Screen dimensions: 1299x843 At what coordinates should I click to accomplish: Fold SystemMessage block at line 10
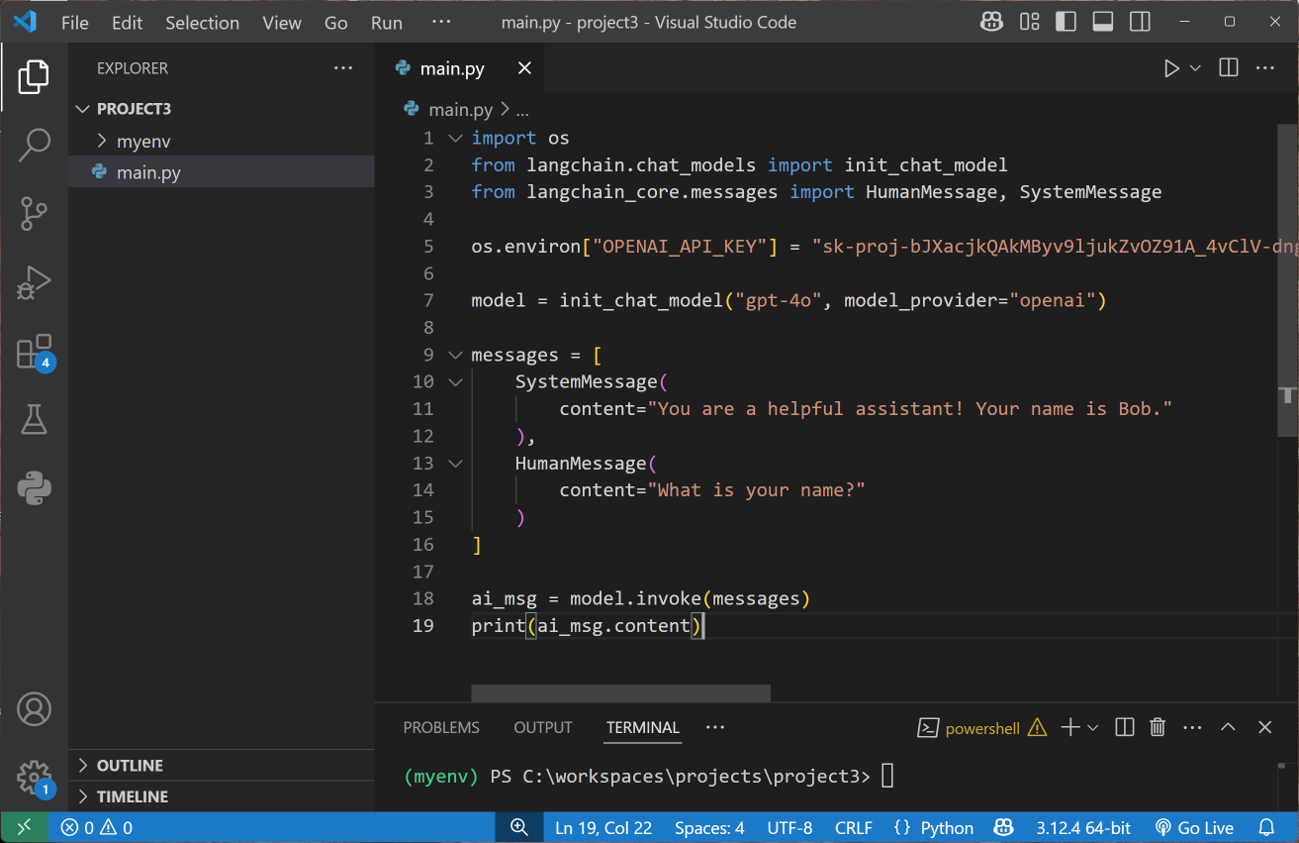[x=455, y=382]
